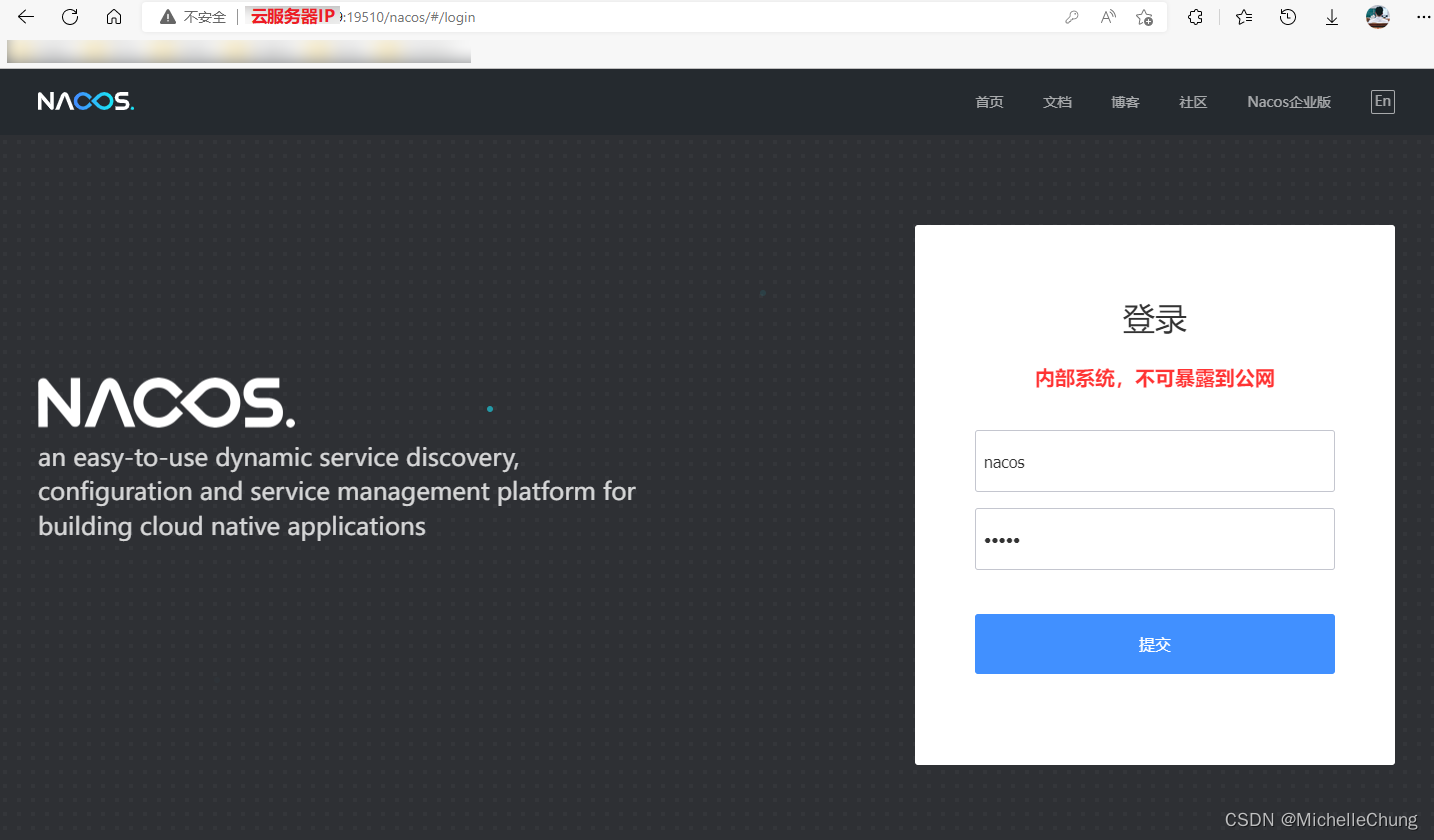Switch language with the En toggle

1382,101
